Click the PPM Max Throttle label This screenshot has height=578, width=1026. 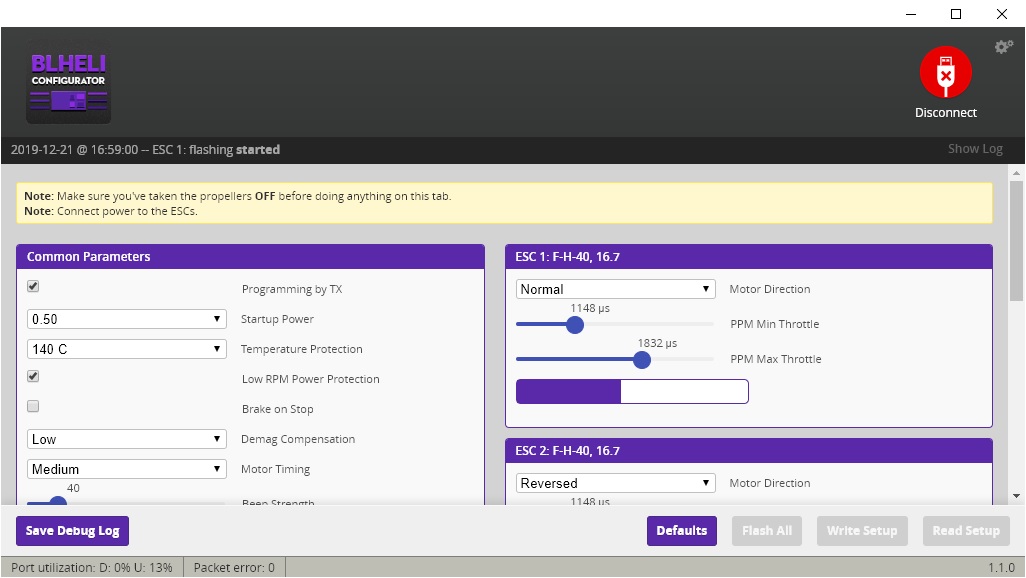776,359
